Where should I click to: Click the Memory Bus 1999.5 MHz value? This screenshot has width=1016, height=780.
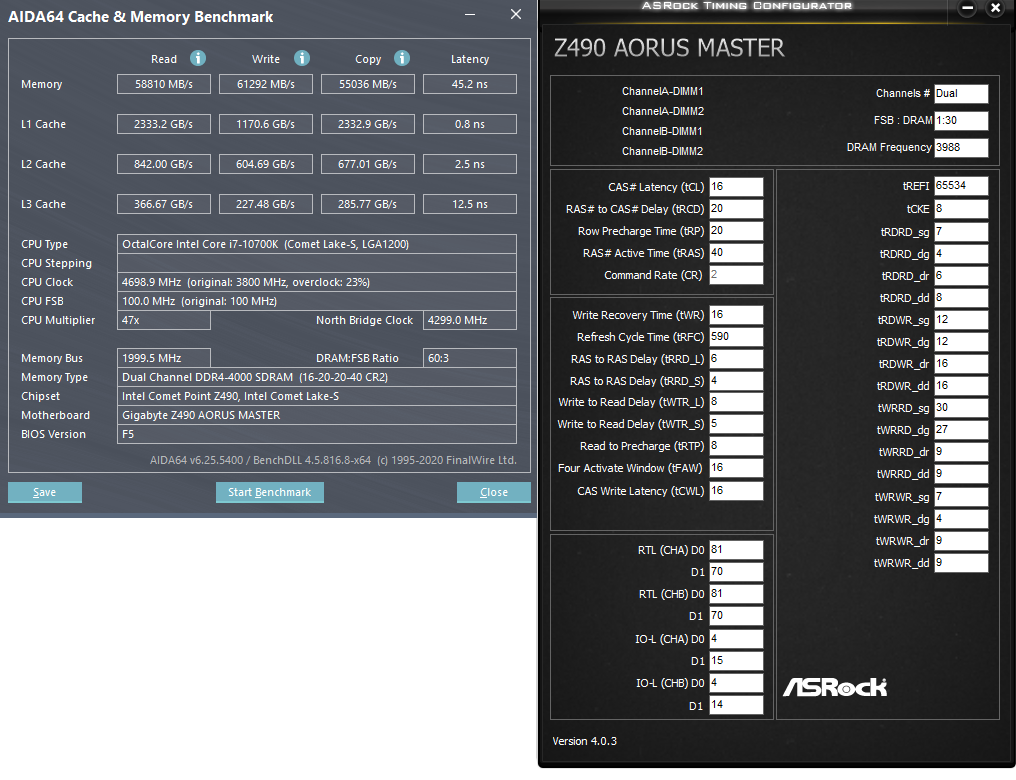163,358
